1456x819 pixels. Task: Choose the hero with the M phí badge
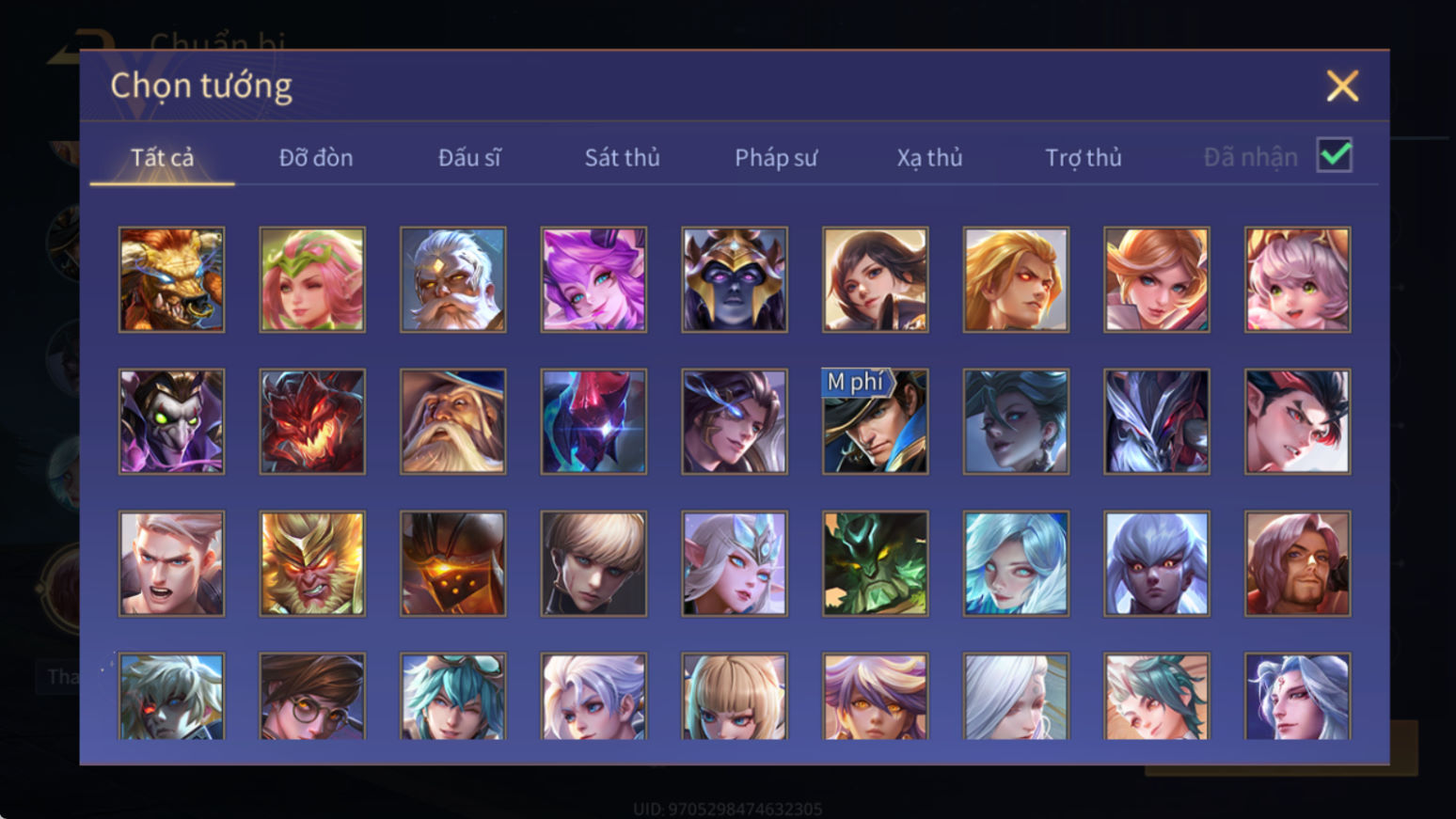875,421
